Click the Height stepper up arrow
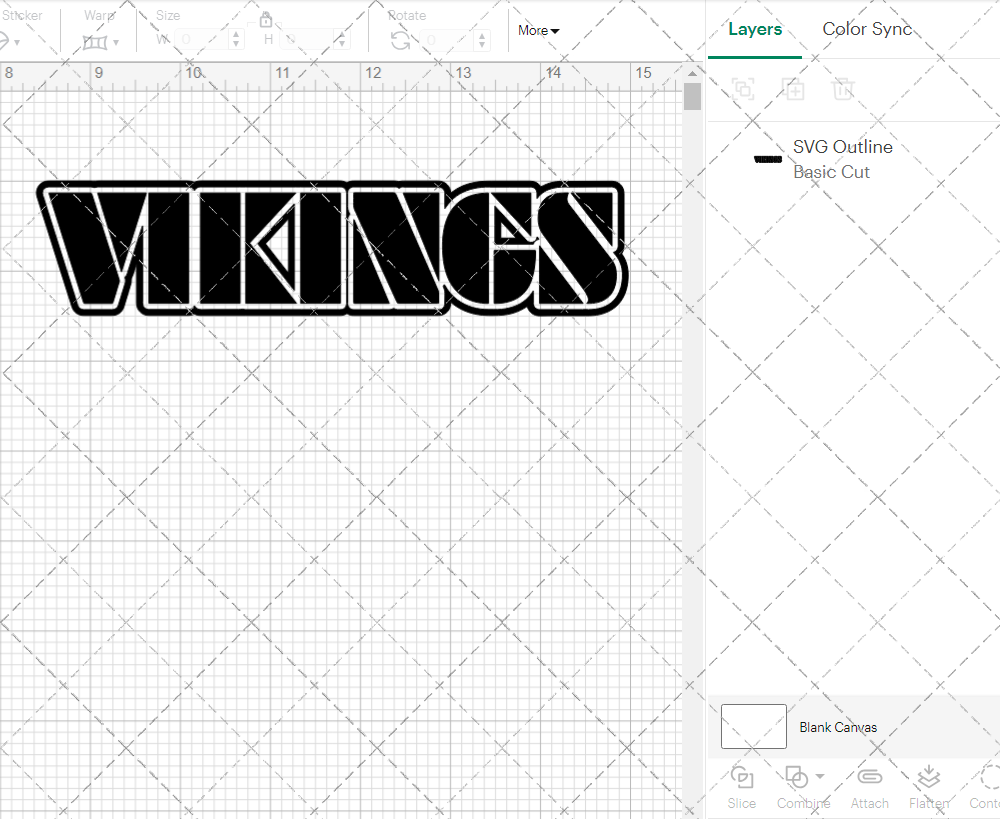 coord(341,33)
